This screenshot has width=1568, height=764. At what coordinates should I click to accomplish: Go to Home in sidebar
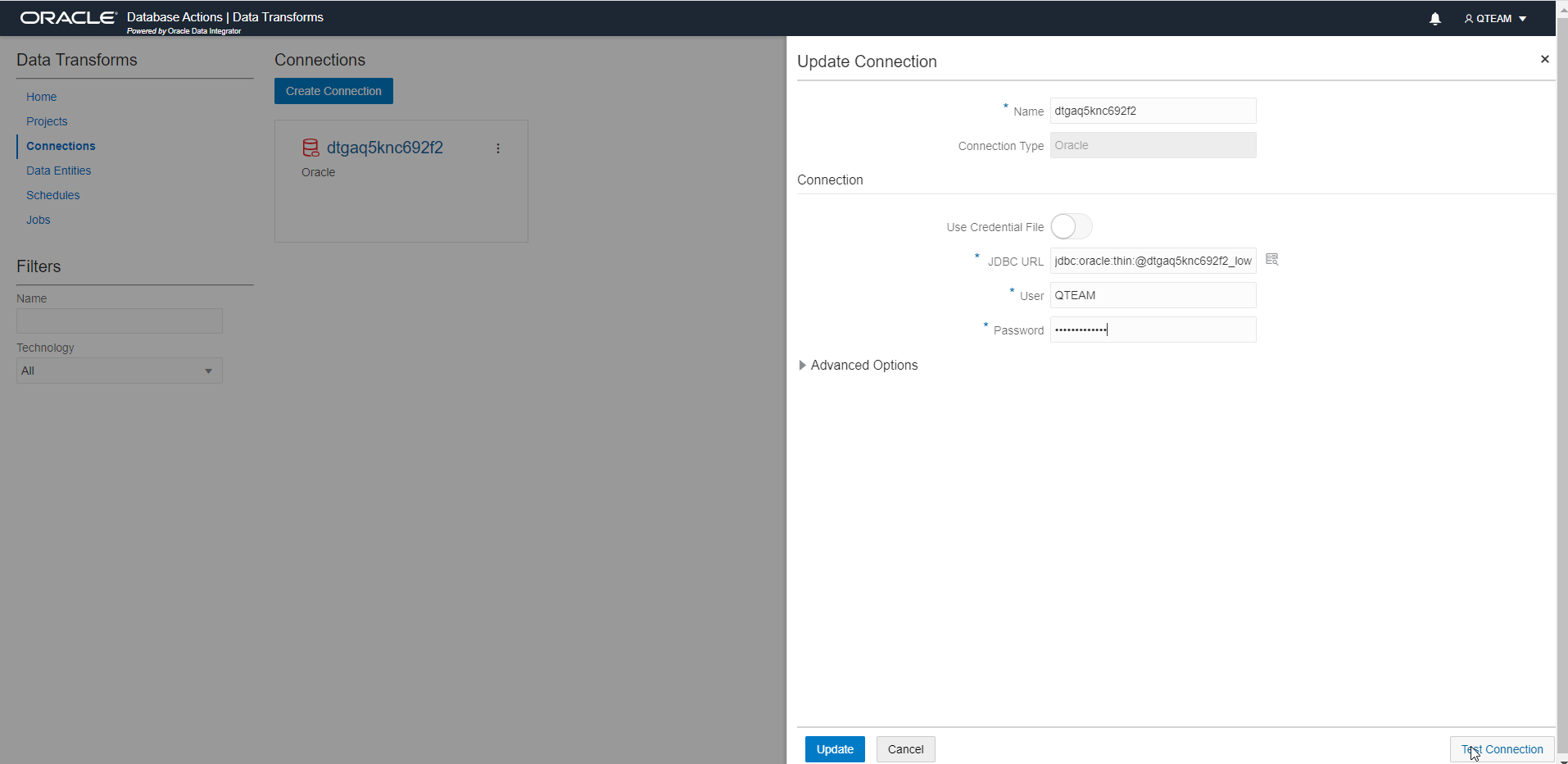[x=42, y=97]
